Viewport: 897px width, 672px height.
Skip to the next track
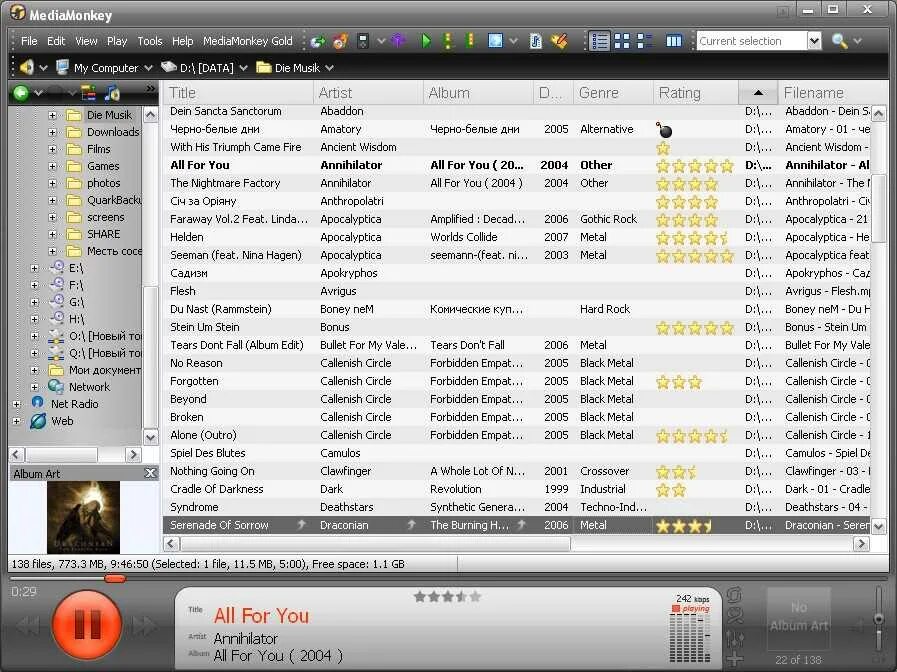pos(144,626)
